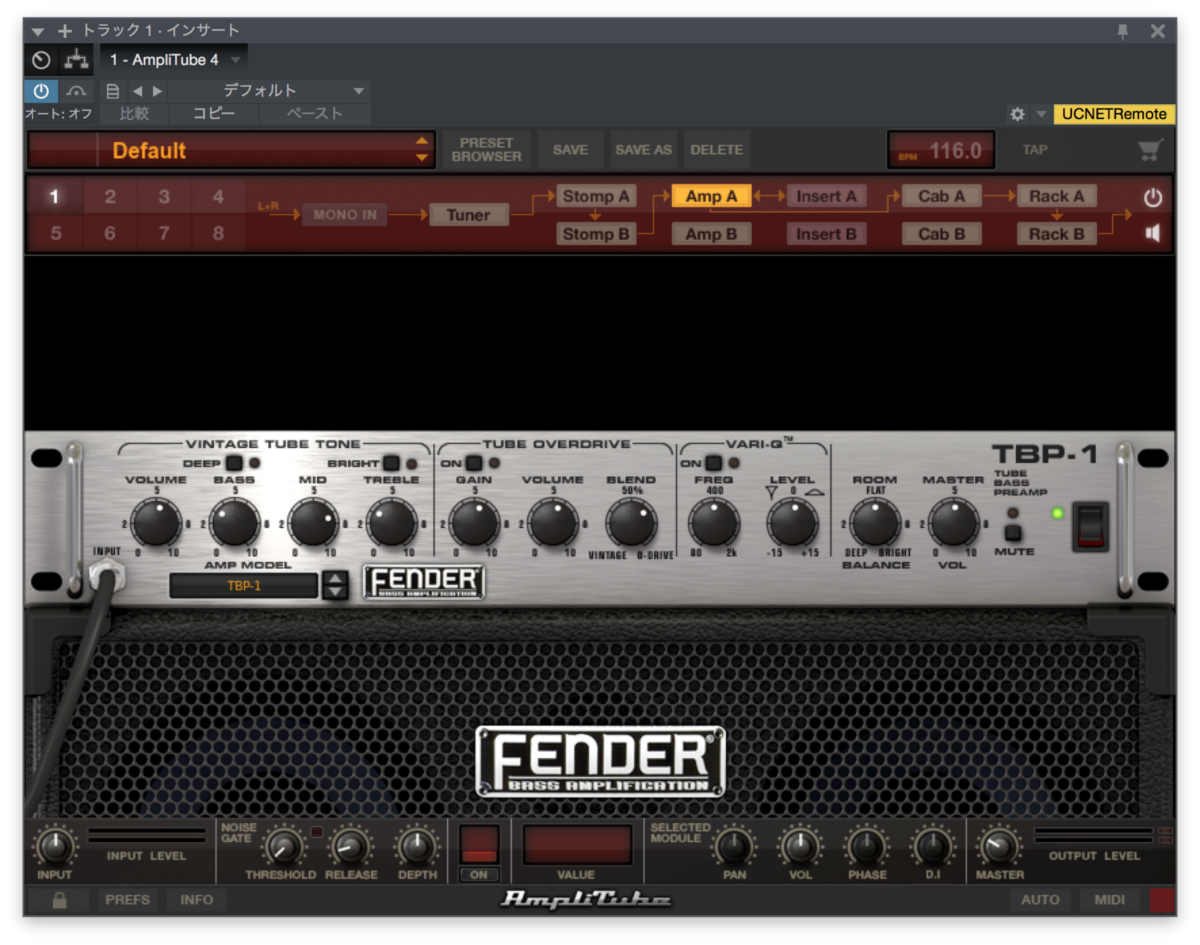The image size is (1200, 945).
Task: Click the BASS knob on the amp
Action: coord(234,523)
